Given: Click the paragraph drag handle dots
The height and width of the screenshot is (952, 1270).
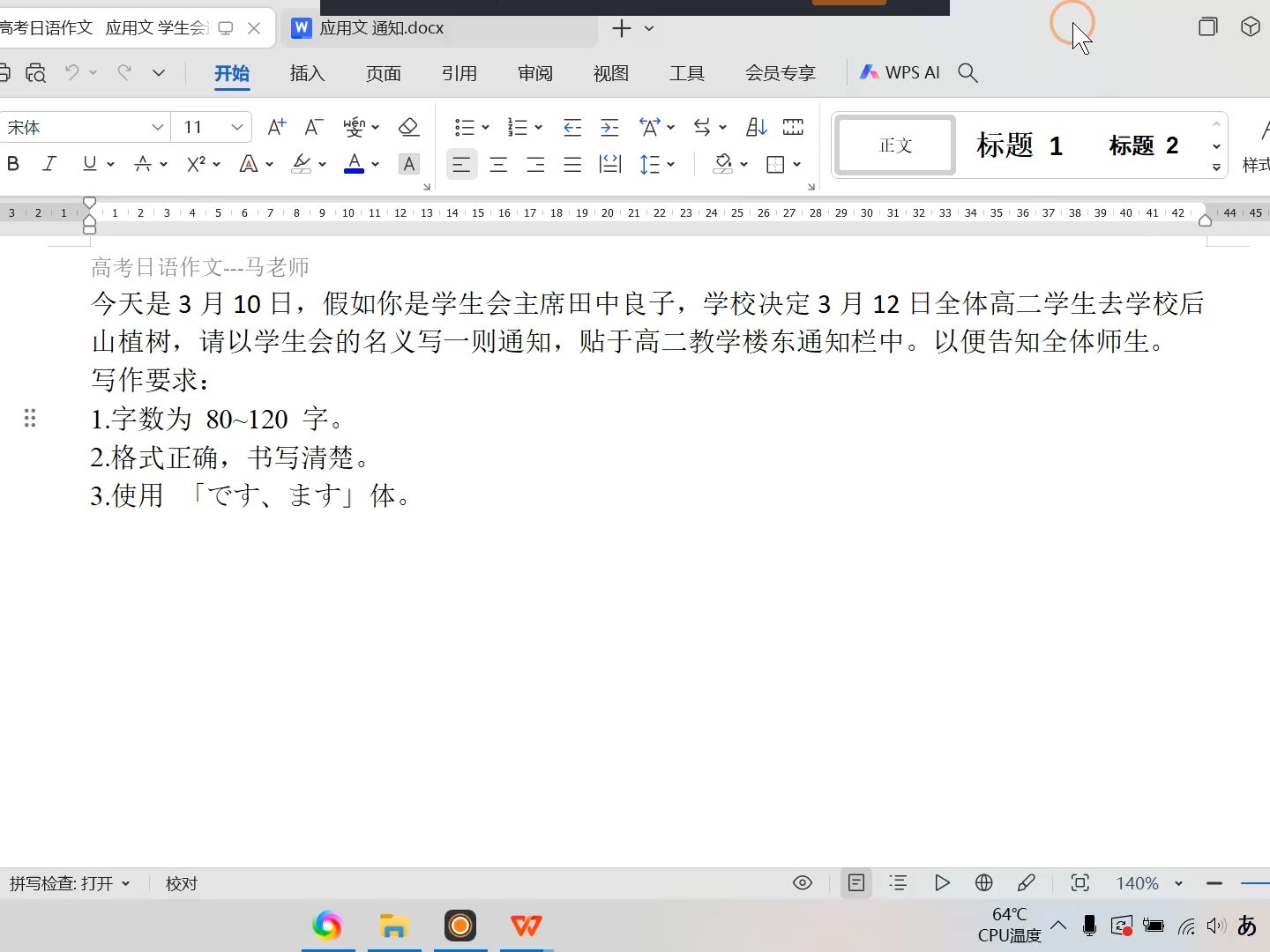Looking at the screenshot, I should [x=30, y=418].
